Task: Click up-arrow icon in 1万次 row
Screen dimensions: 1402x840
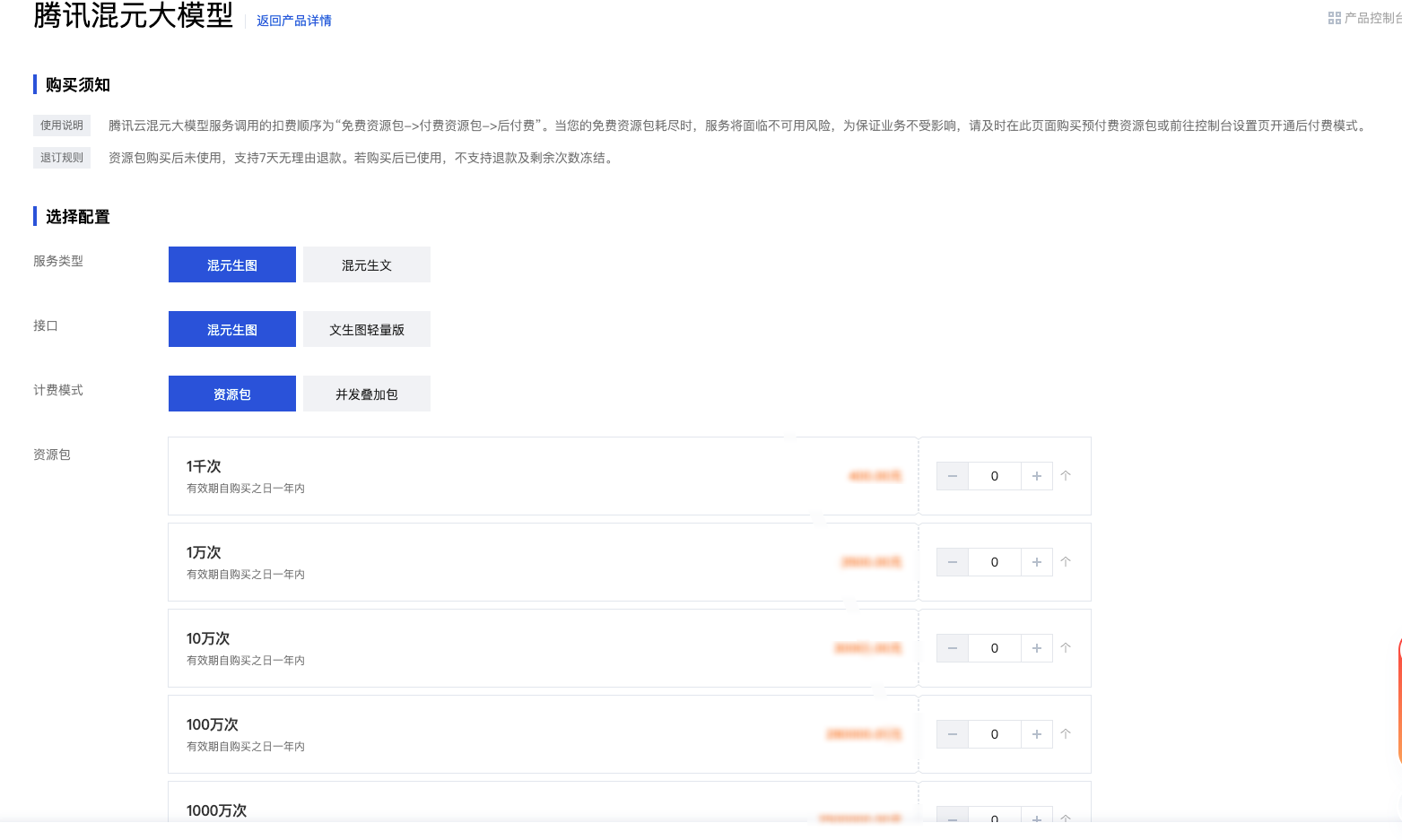Action: (x=1066, y=562)
